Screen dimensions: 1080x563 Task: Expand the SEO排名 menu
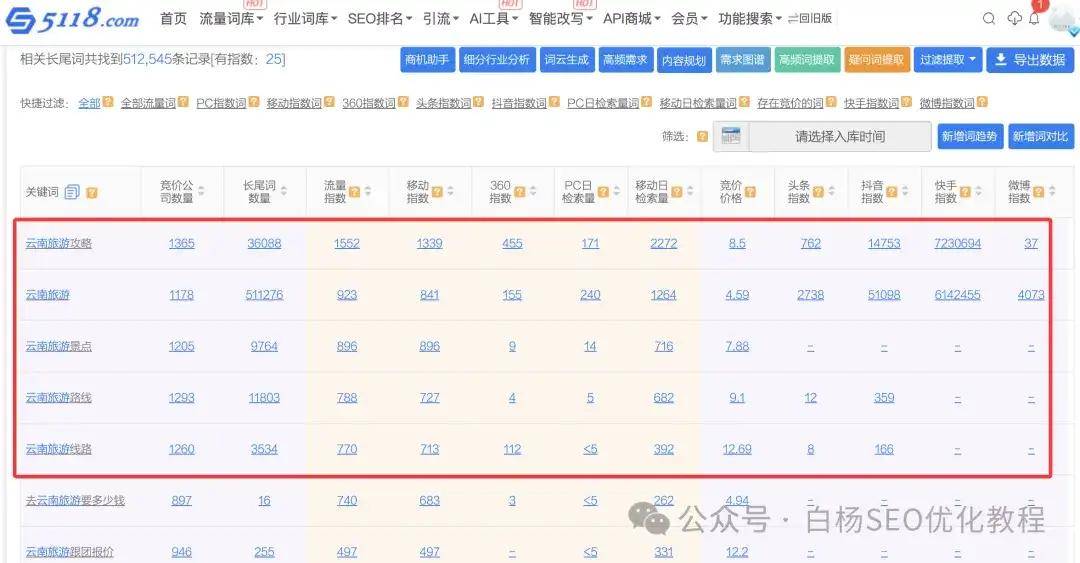[380, 19]
